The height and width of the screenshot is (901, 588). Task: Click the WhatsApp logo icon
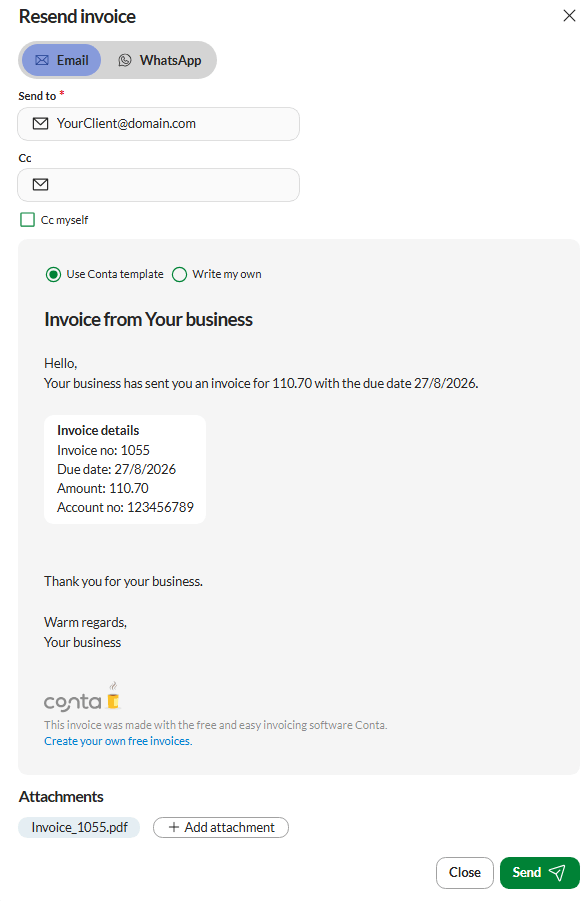click(x=125, y=60)
